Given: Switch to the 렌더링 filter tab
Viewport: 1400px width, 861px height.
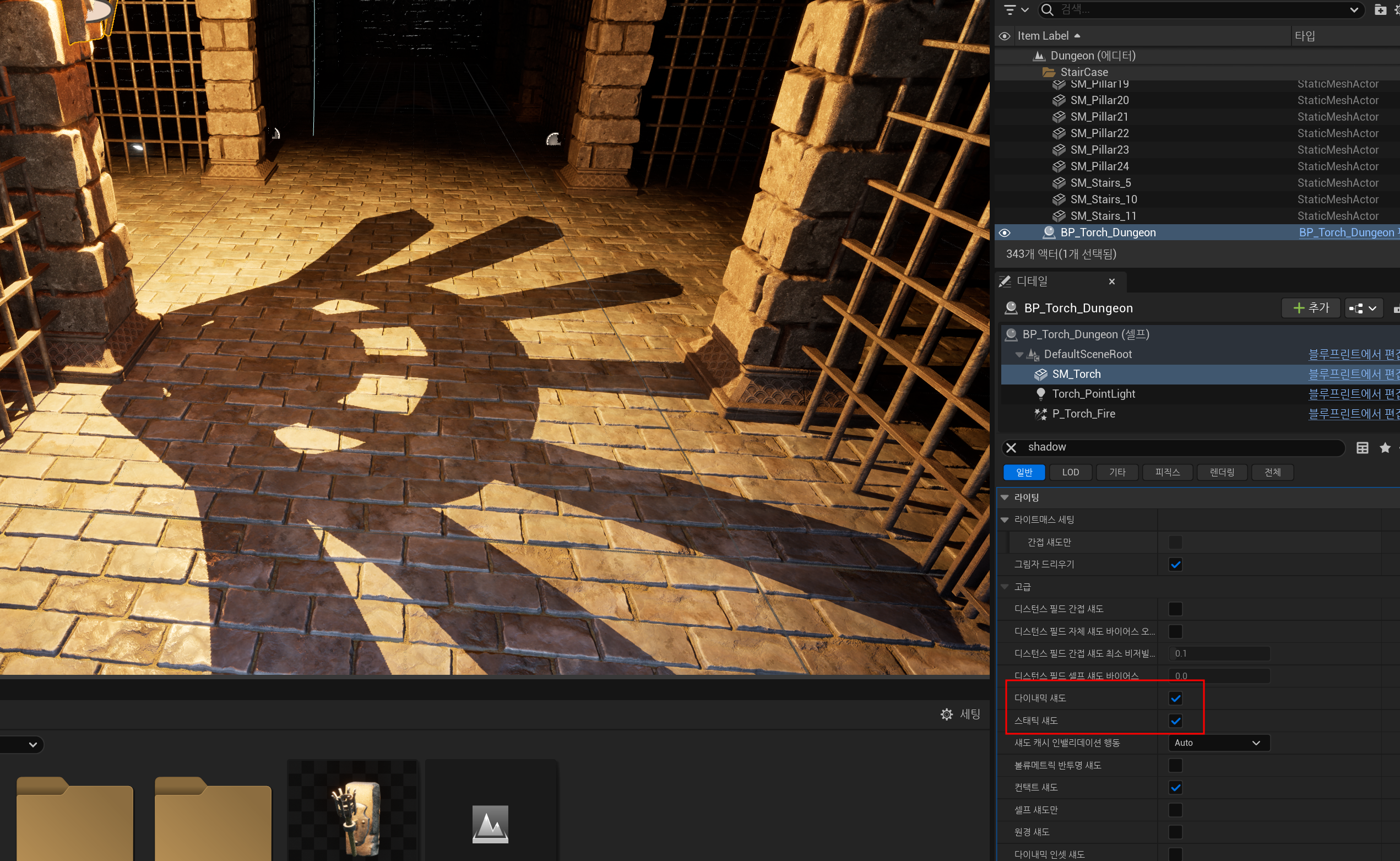Looking at the screenshot, I should [1222, 472].
